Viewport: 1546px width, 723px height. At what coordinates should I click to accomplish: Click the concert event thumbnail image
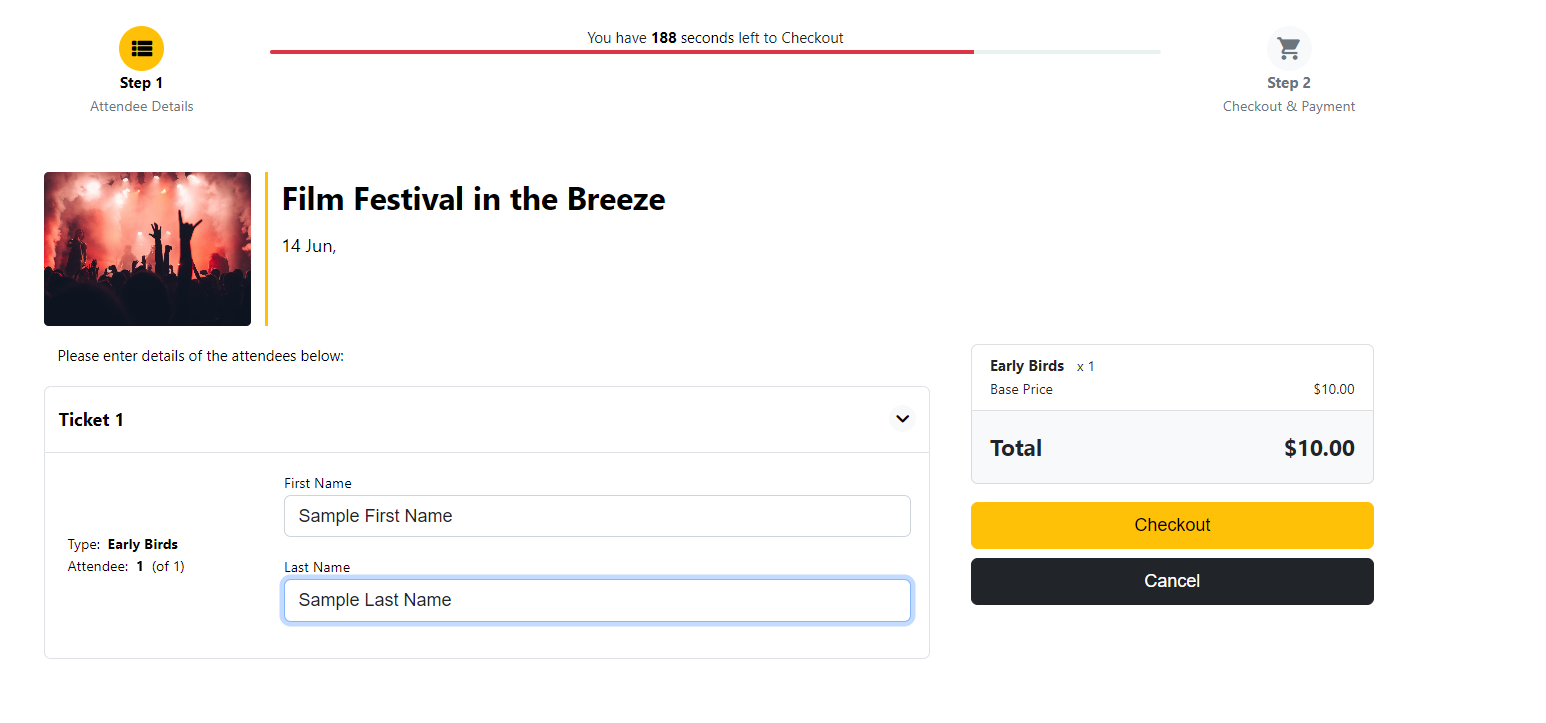[x=147, y=249]
